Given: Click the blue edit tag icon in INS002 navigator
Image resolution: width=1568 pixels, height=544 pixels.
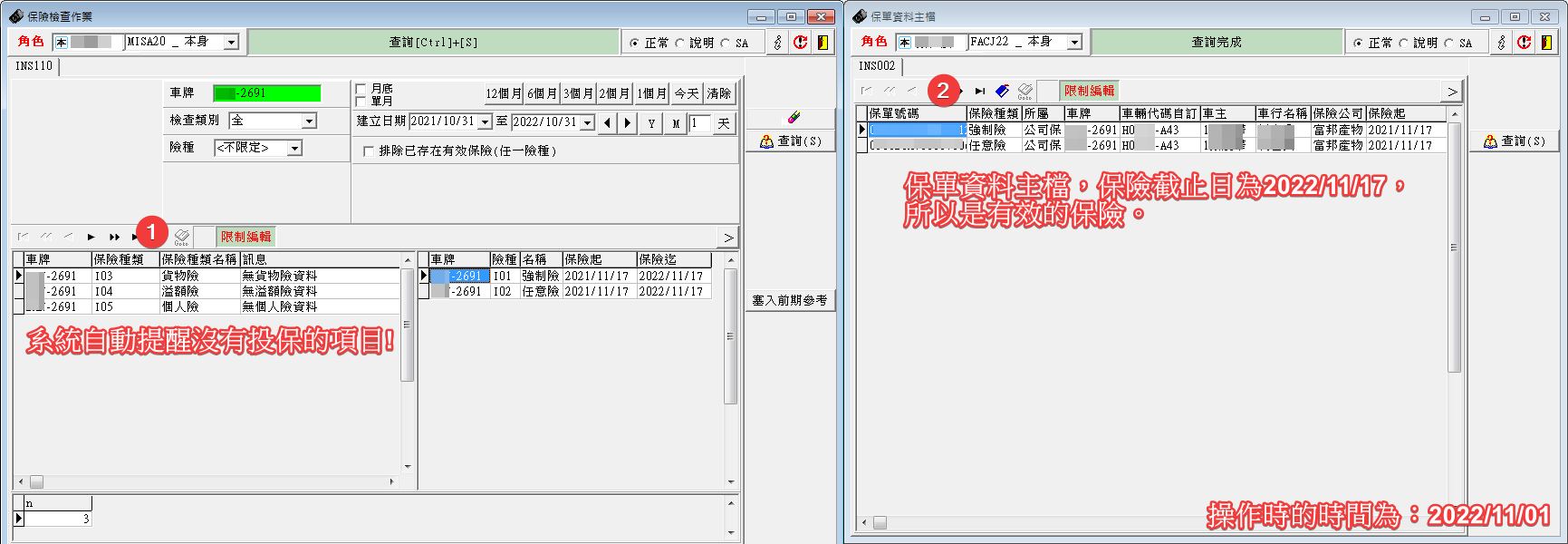Looking at the screenshot, I should point(1002,91).
